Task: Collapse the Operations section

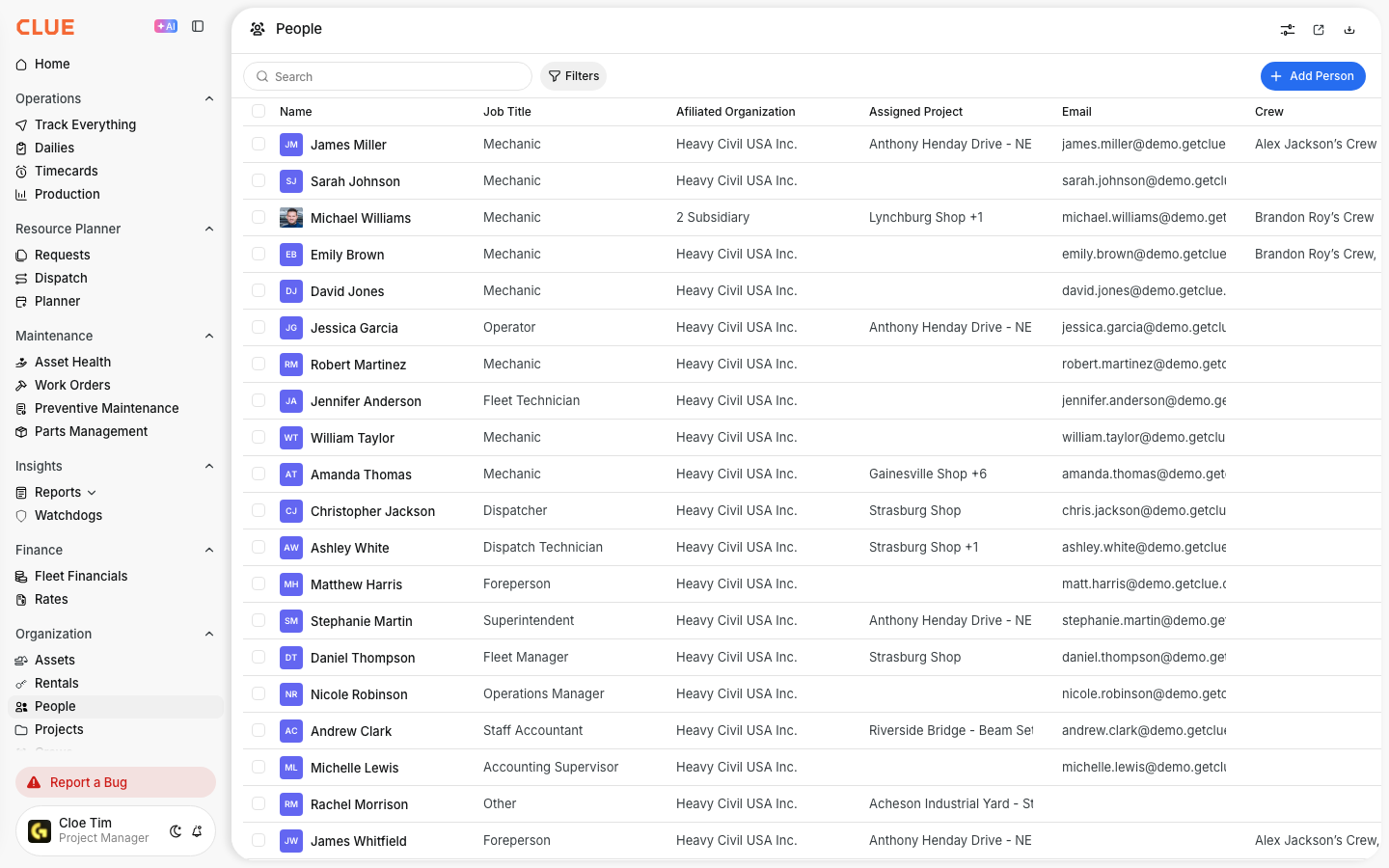Action: [x=209, y=98]
